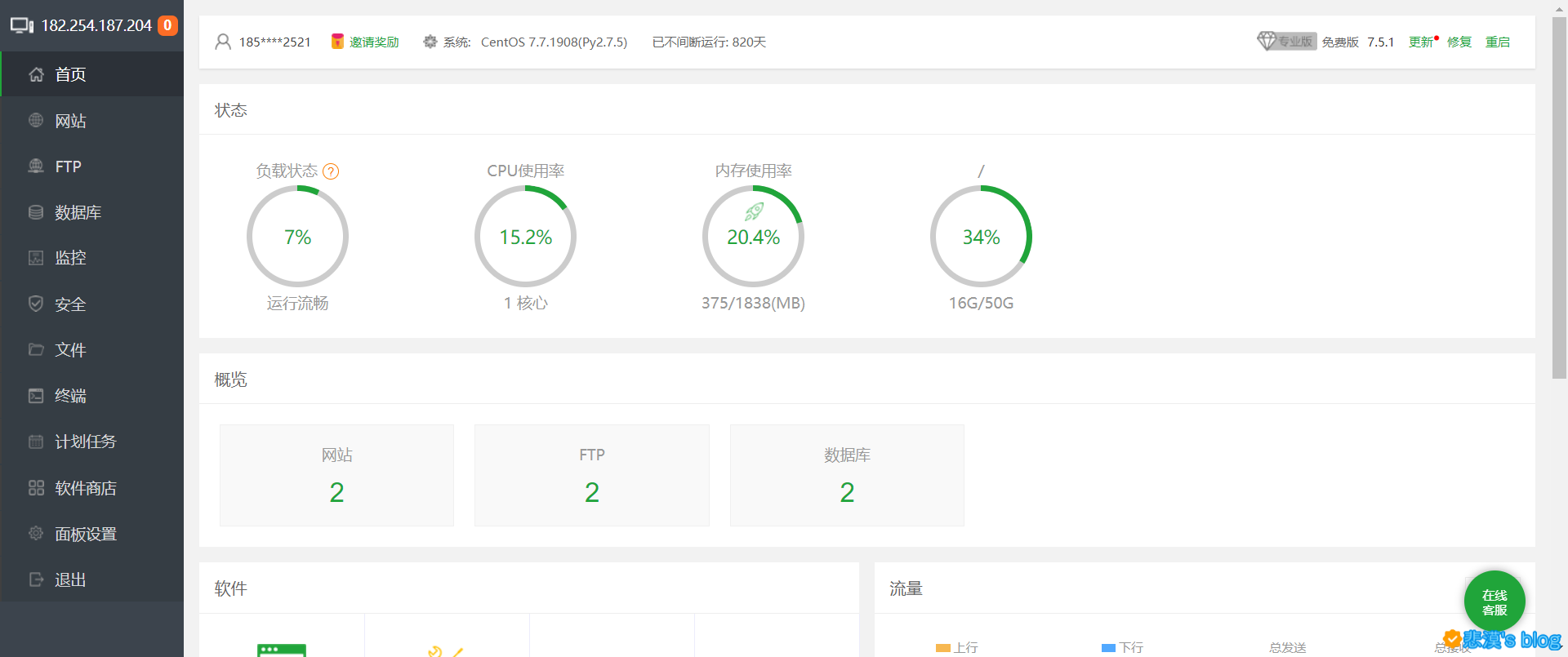Screen dimensions: 1568x657
Task: Click the rocket memory release icon
Action: tap(754, 211)
